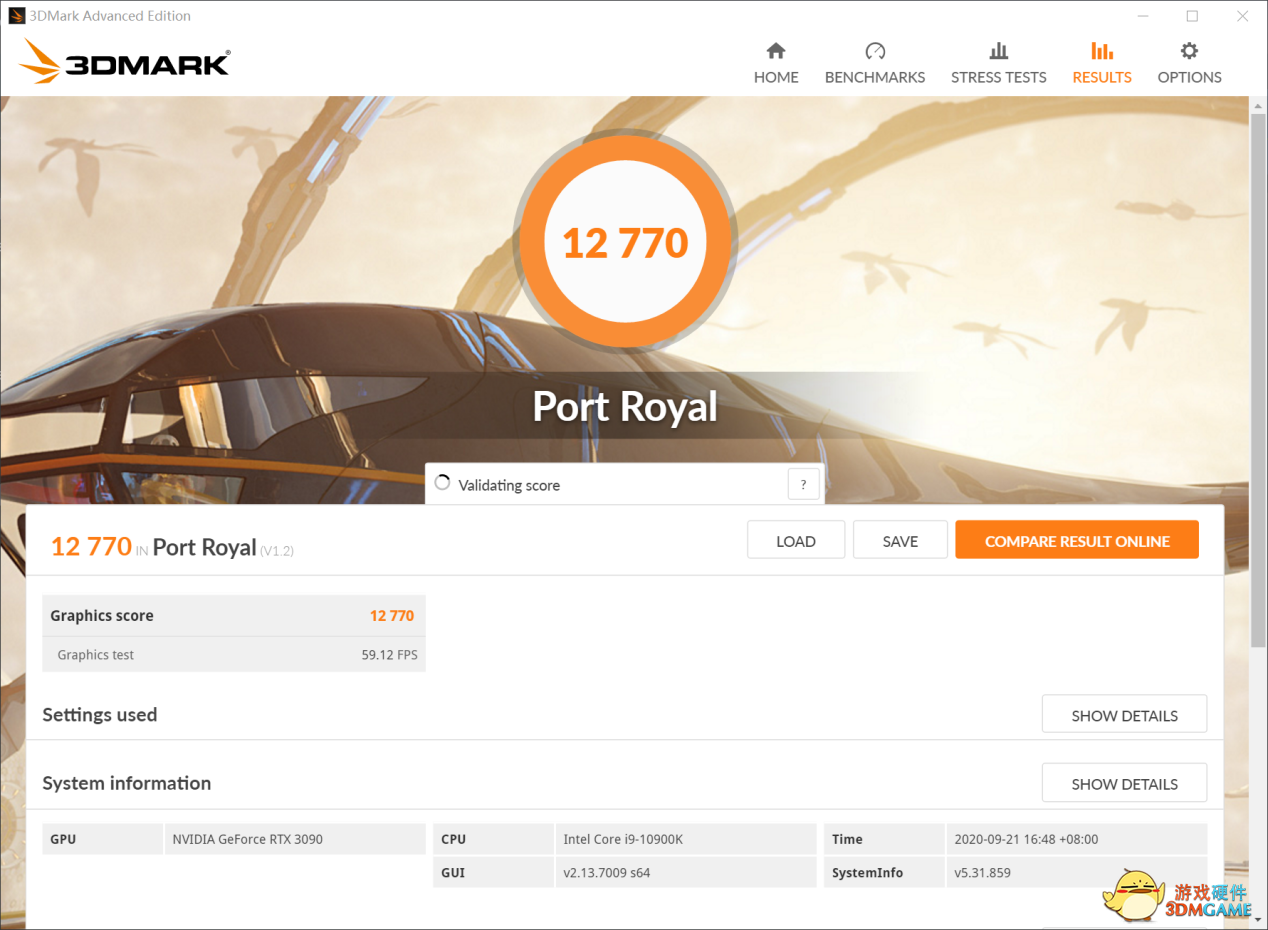The height and width of the screenshot is (930, 1268).
Task: Click the GPU label cell
Action: 102,839
